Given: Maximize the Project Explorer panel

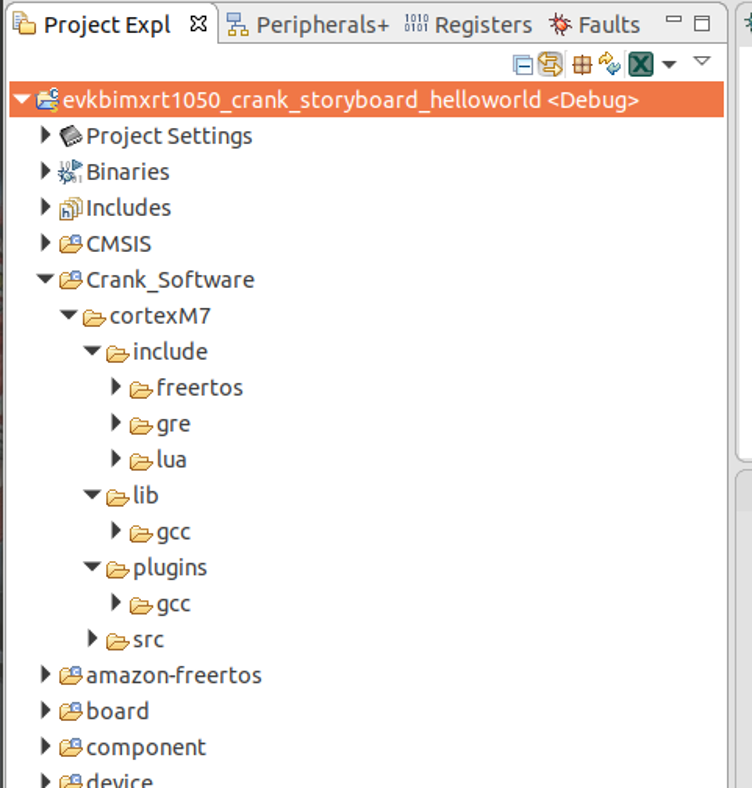Looking at the screenshot, I should [702, 24].
